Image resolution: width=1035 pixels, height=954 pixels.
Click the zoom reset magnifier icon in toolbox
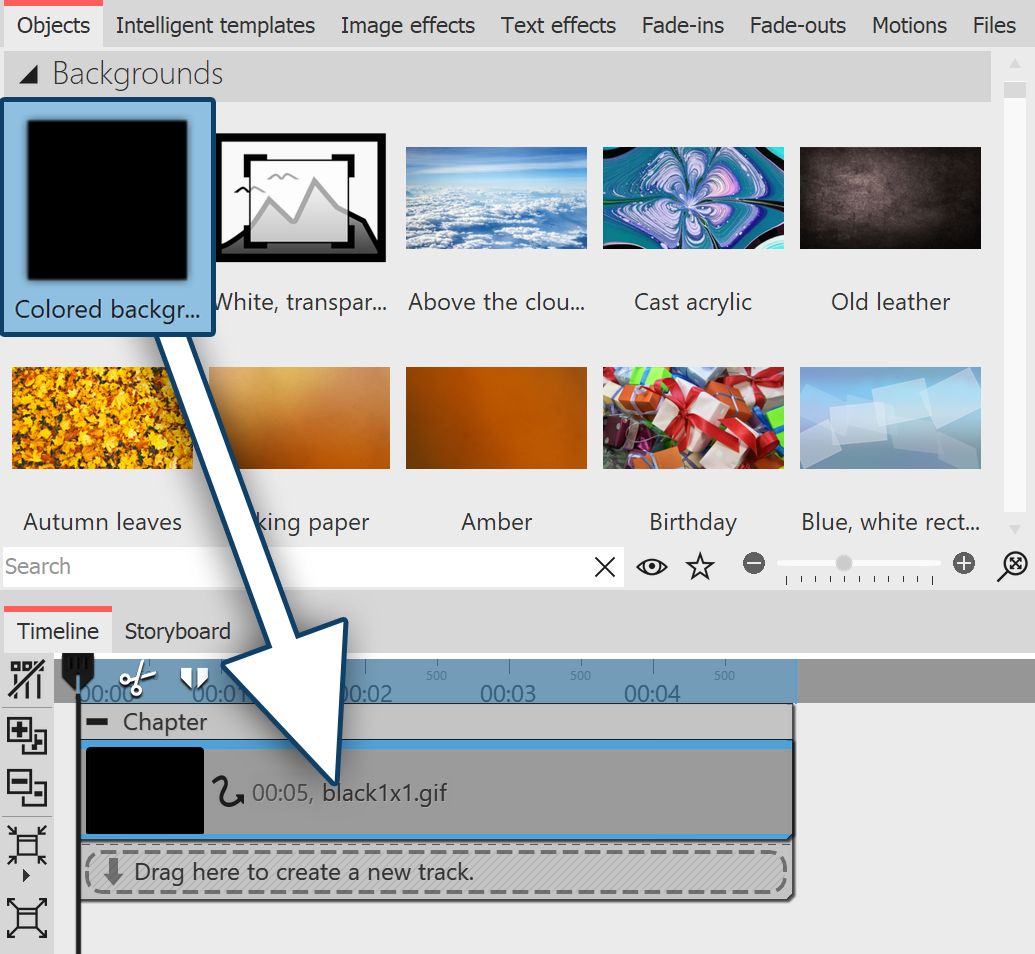(1013, 566)
